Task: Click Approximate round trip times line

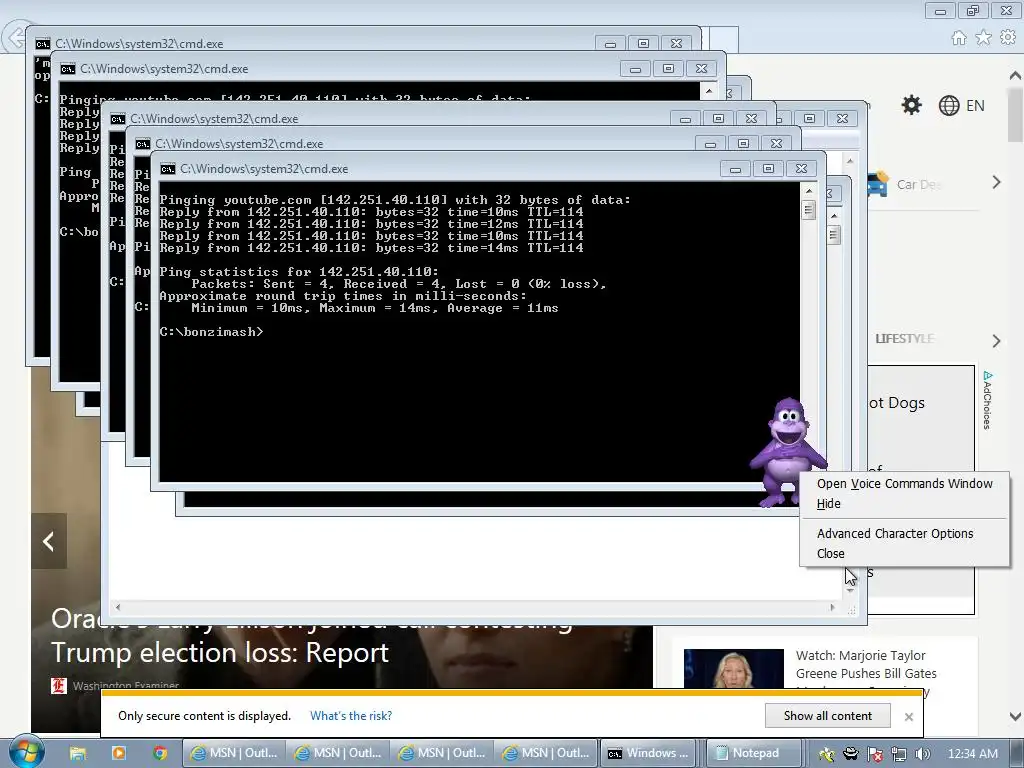Action: (x=343, y=296)
